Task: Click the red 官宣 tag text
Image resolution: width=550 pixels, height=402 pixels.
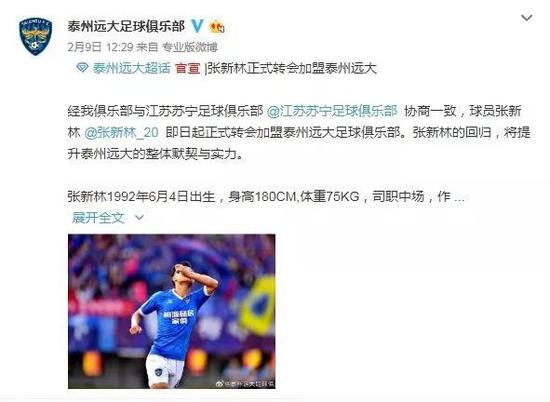Action: [188, 68]
